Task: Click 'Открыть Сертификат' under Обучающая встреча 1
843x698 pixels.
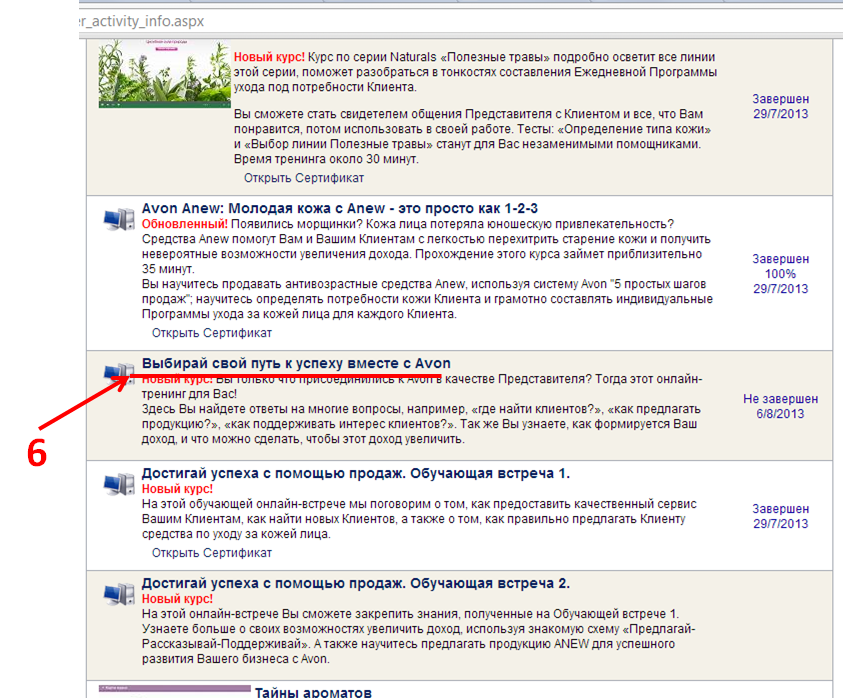Action: tap(212, 553)
